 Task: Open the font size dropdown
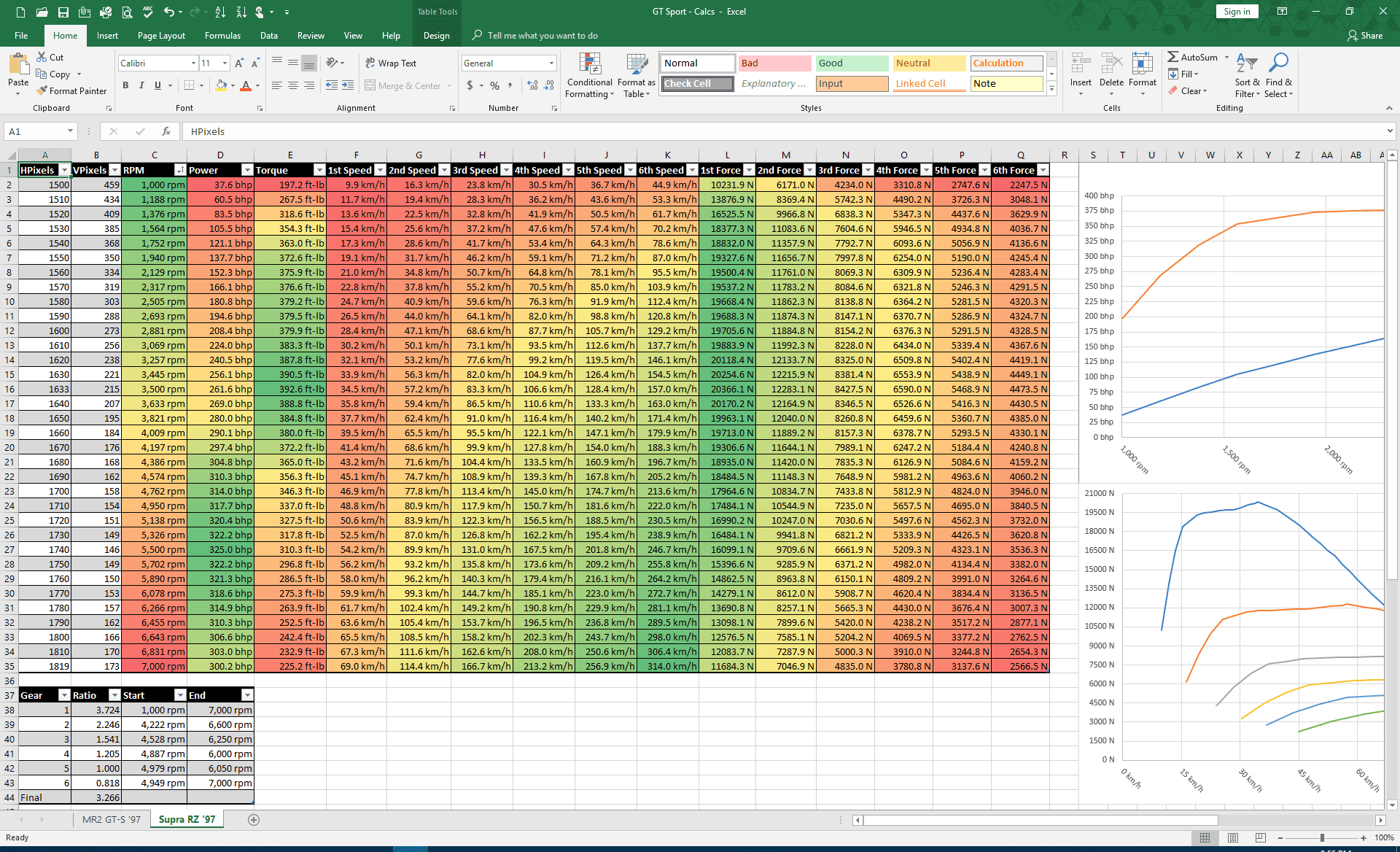pyautogui.click(x=225, y=63)
